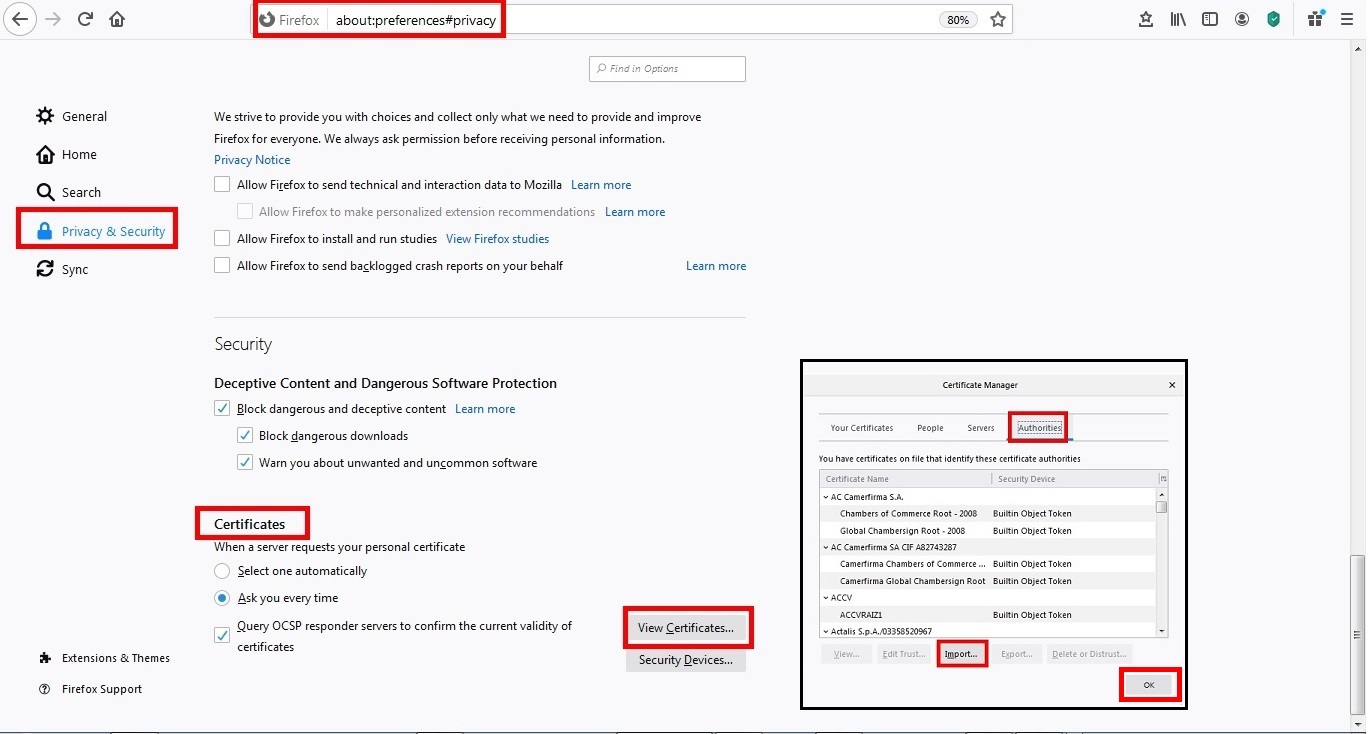1368x734 pixels.
Task: Open the bookmarks menu tray-star icon
Action: coord(1146,19)
